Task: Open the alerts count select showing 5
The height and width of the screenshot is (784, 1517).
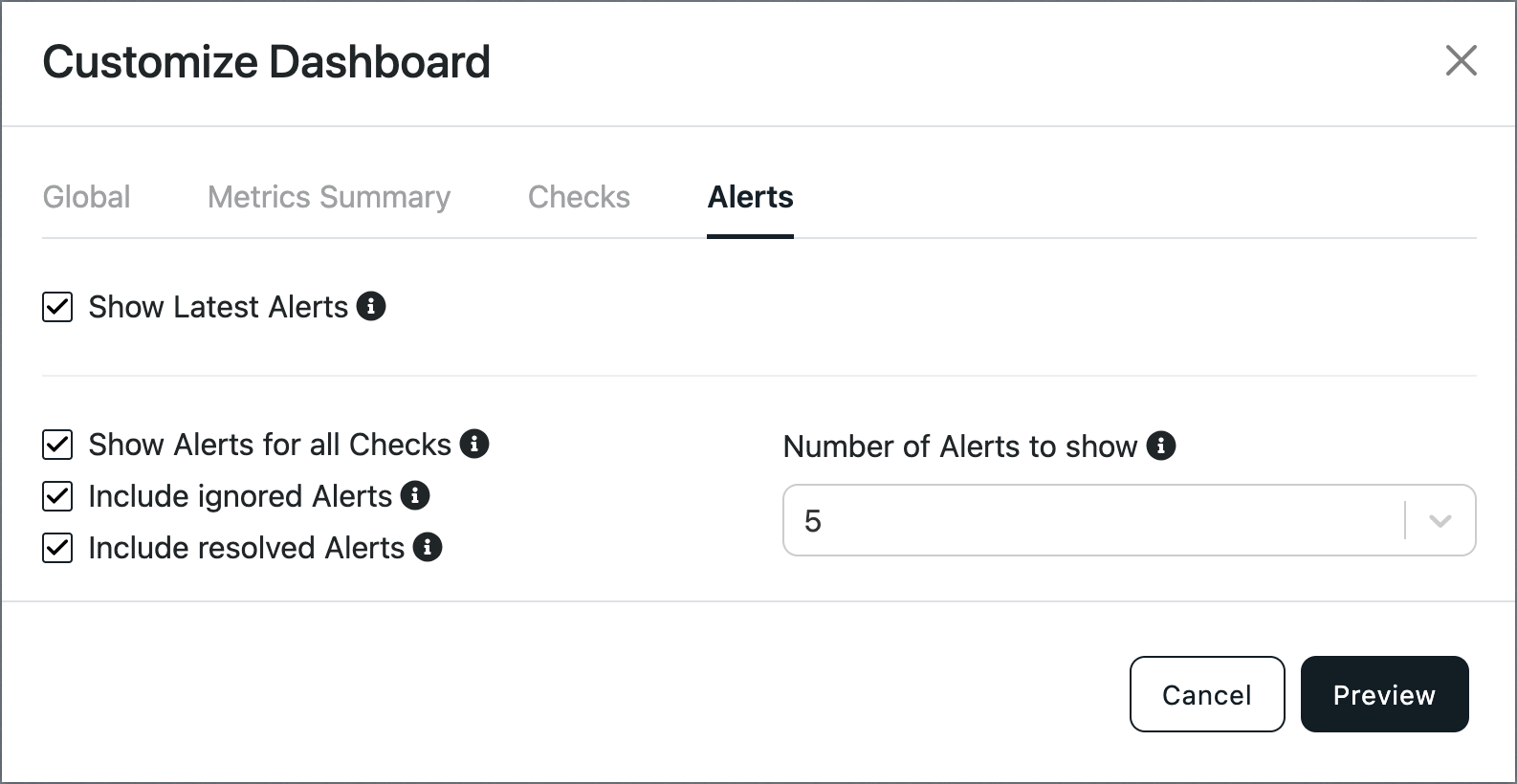Action: 1130,520
